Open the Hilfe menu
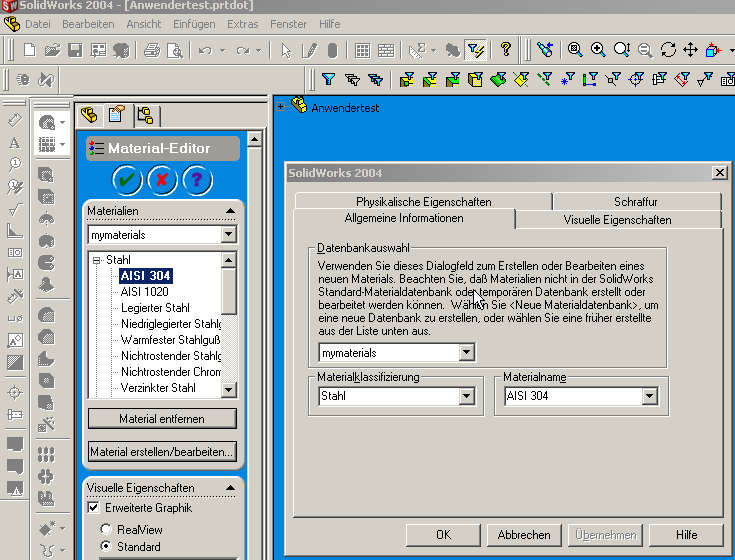The image size is (735, 560). [330, 24]
